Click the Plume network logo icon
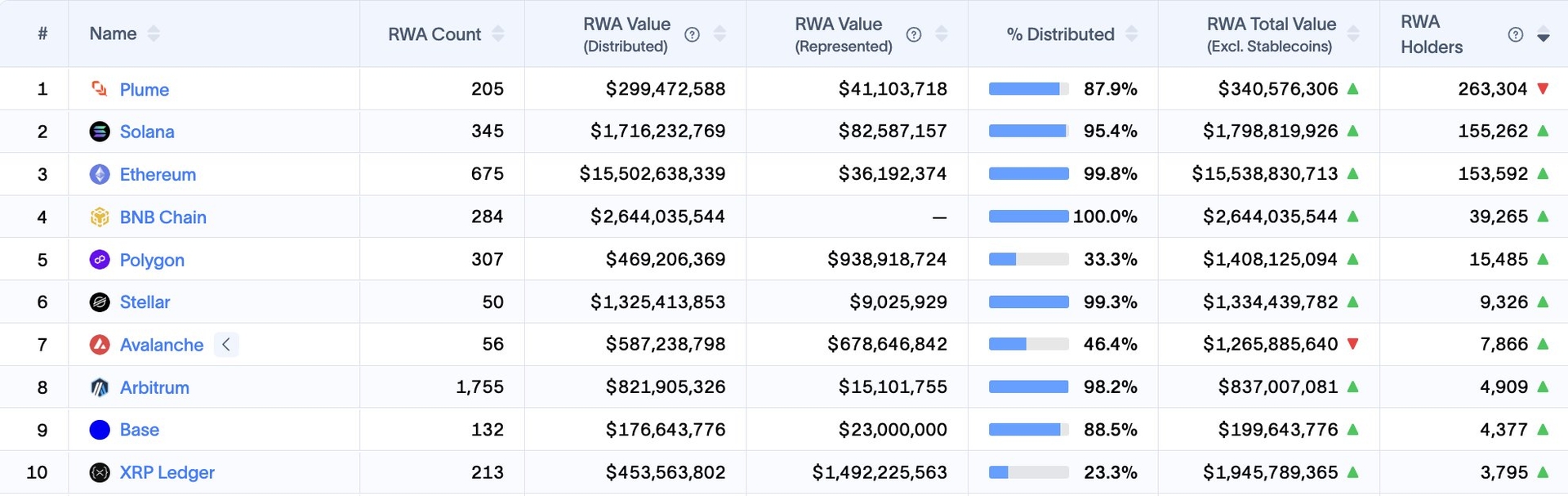This screenshot has height=496, width=1568. 100,89
